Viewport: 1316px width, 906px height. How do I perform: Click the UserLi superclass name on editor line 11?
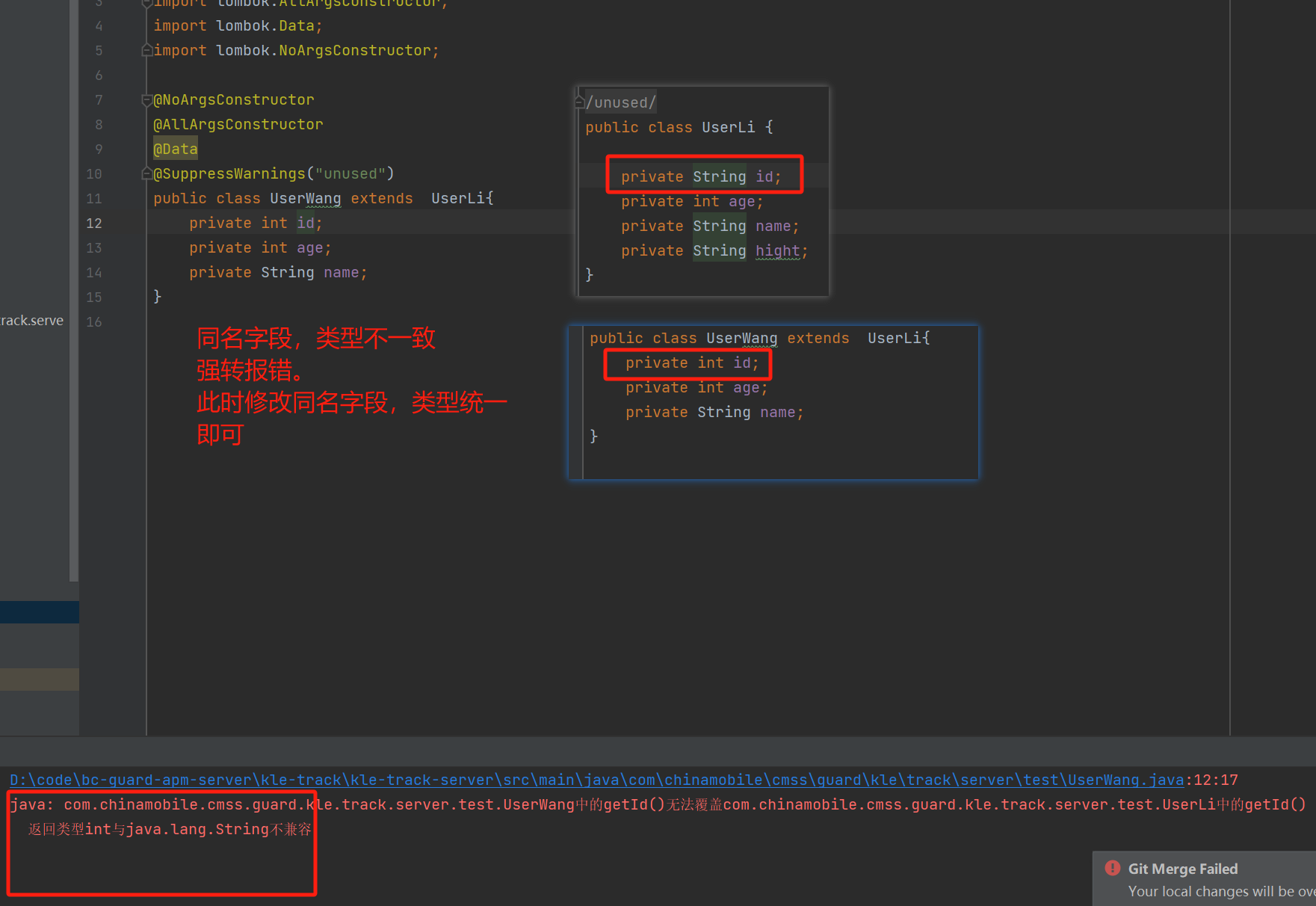pos(458,198)
